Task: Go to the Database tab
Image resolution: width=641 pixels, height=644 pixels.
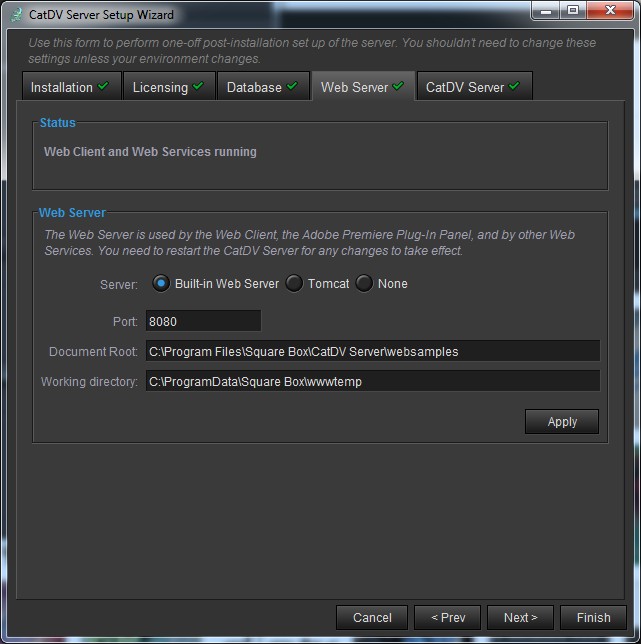Action: click(263, 86)
